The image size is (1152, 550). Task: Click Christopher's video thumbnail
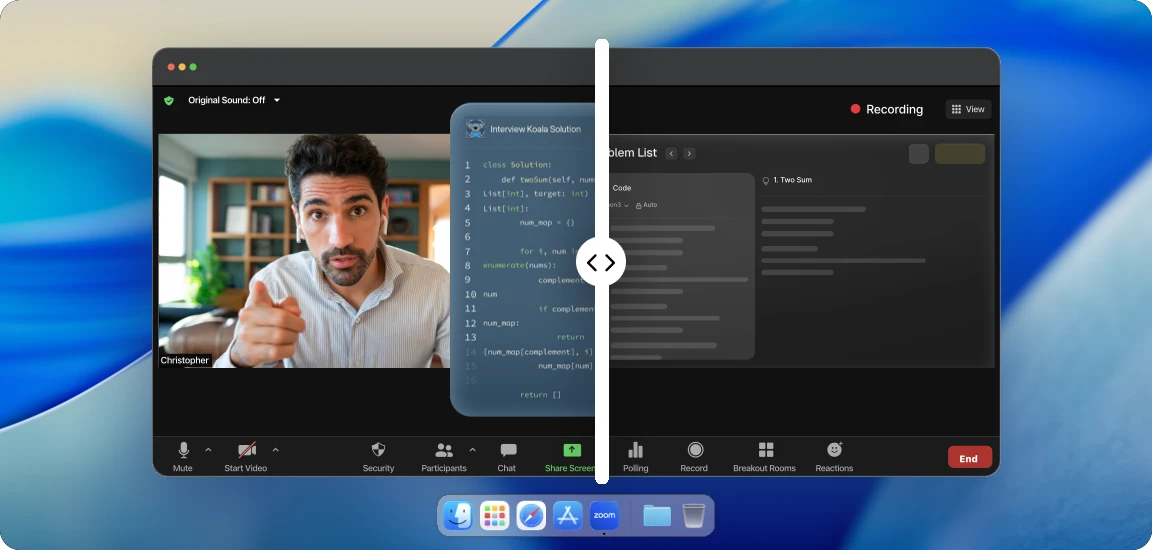(x=304, y=250)
